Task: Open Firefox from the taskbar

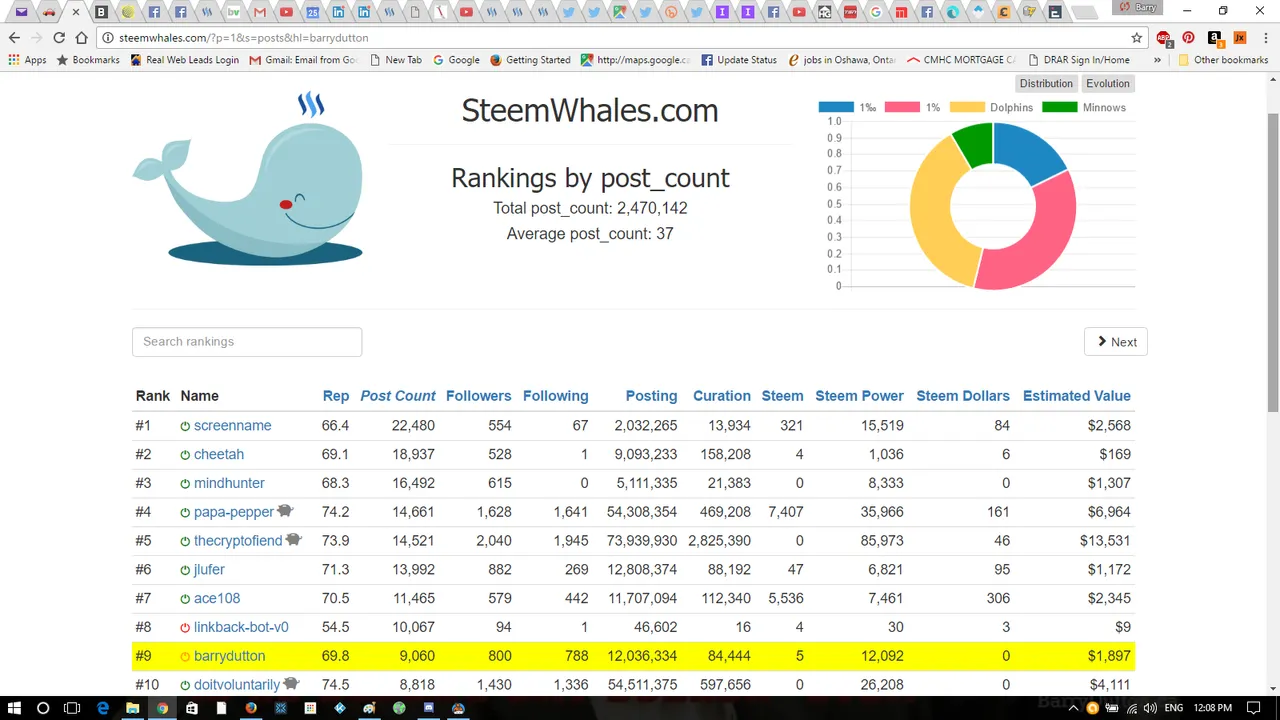Action: pyautogui.click(x=251, y=708)
